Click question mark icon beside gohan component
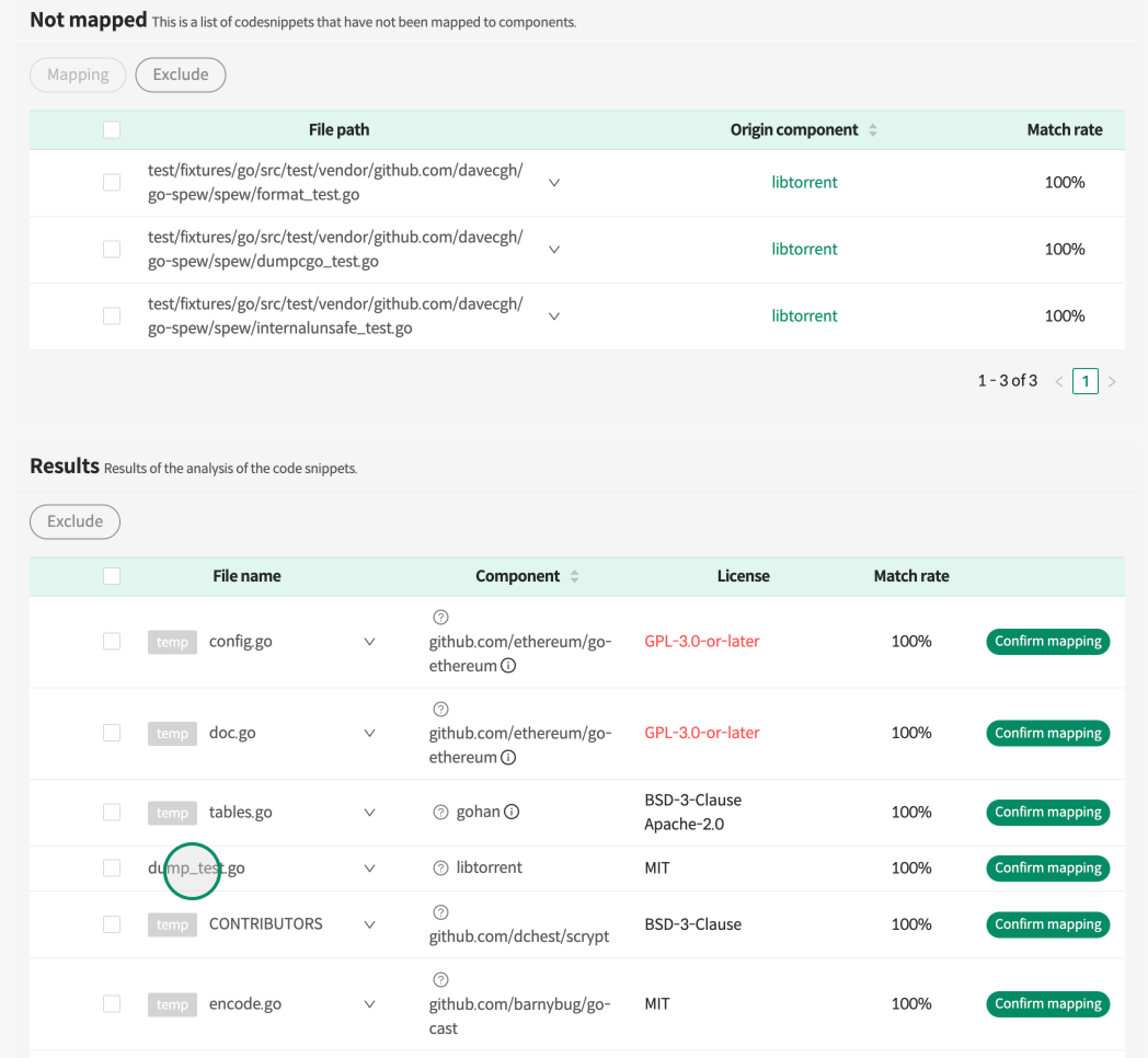Viewport: 1148px width, 1058px height. pos(440,812)
